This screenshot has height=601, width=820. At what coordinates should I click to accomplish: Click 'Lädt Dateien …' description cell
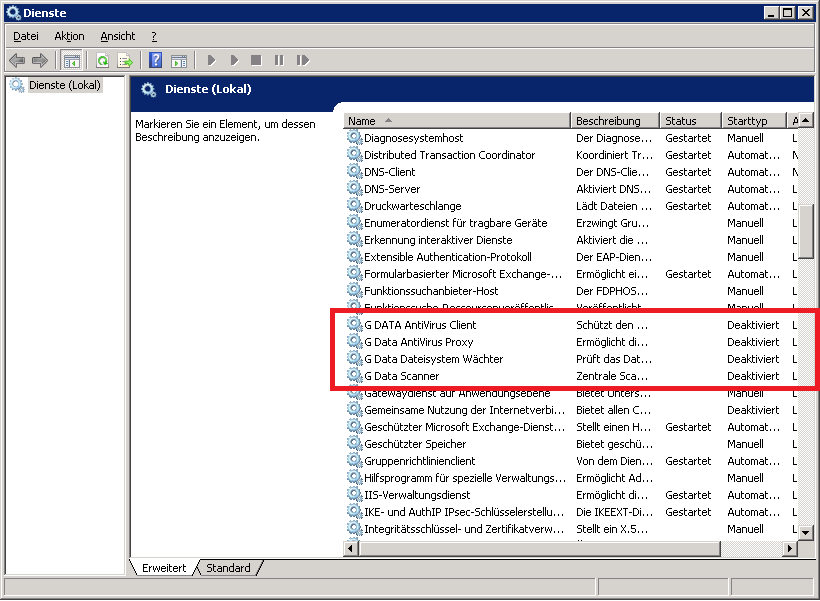click(x=614, y=206)
